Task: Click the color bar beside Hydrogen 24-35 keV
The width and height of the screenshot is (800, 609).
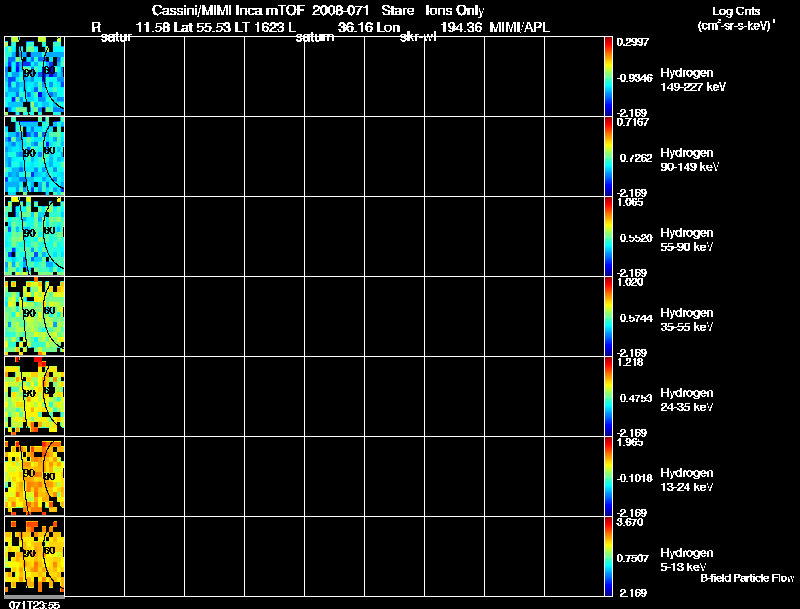Action: pyautogui.click(x=608, y=396)
